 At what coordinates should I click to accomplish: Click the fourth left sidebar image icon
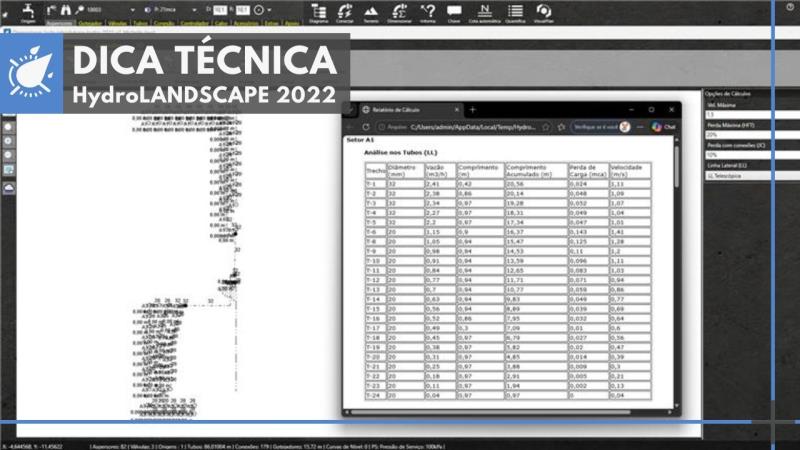[9, 170]
